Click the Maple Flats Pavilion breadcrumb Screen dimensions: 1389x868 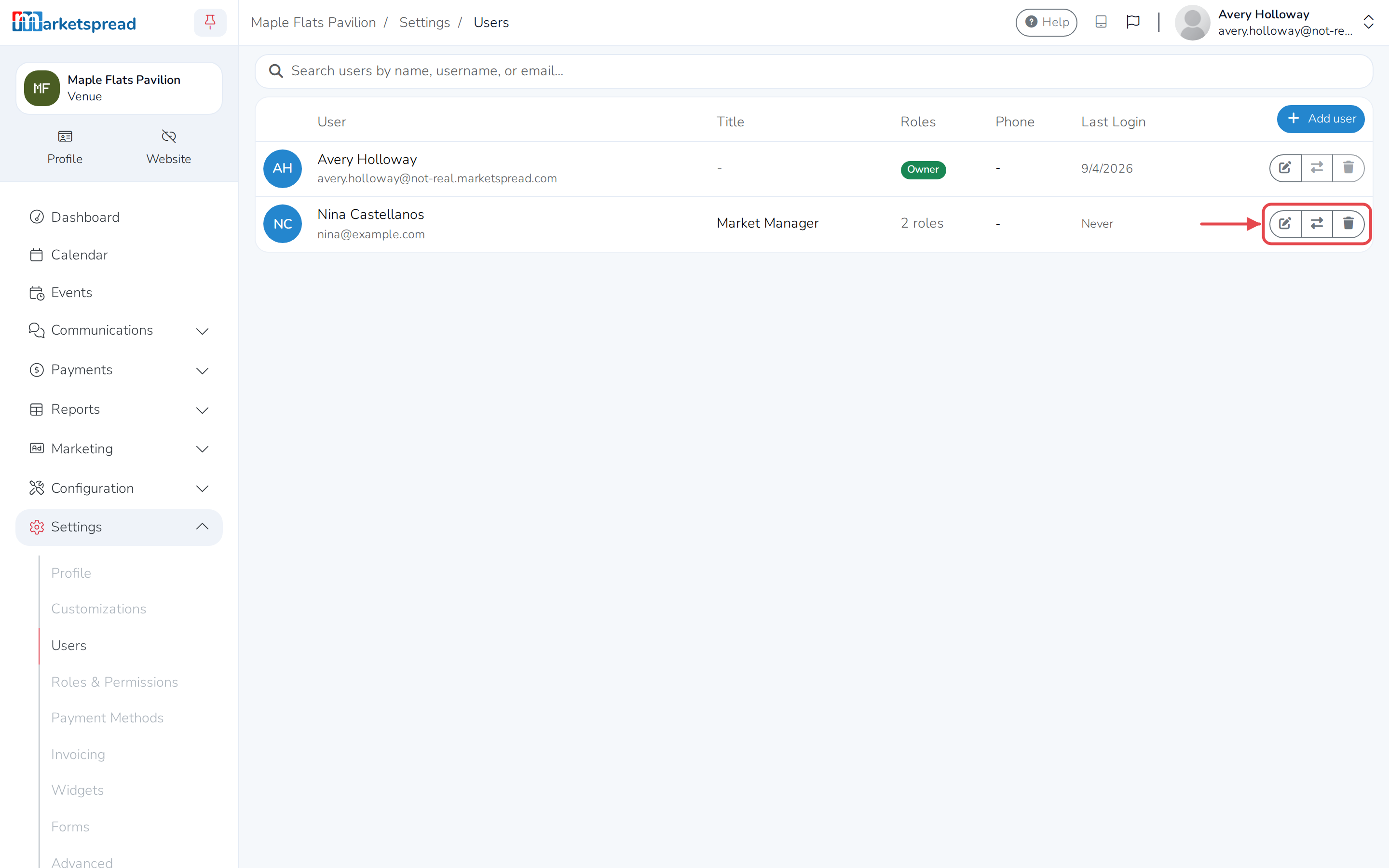tap(313, 22)
